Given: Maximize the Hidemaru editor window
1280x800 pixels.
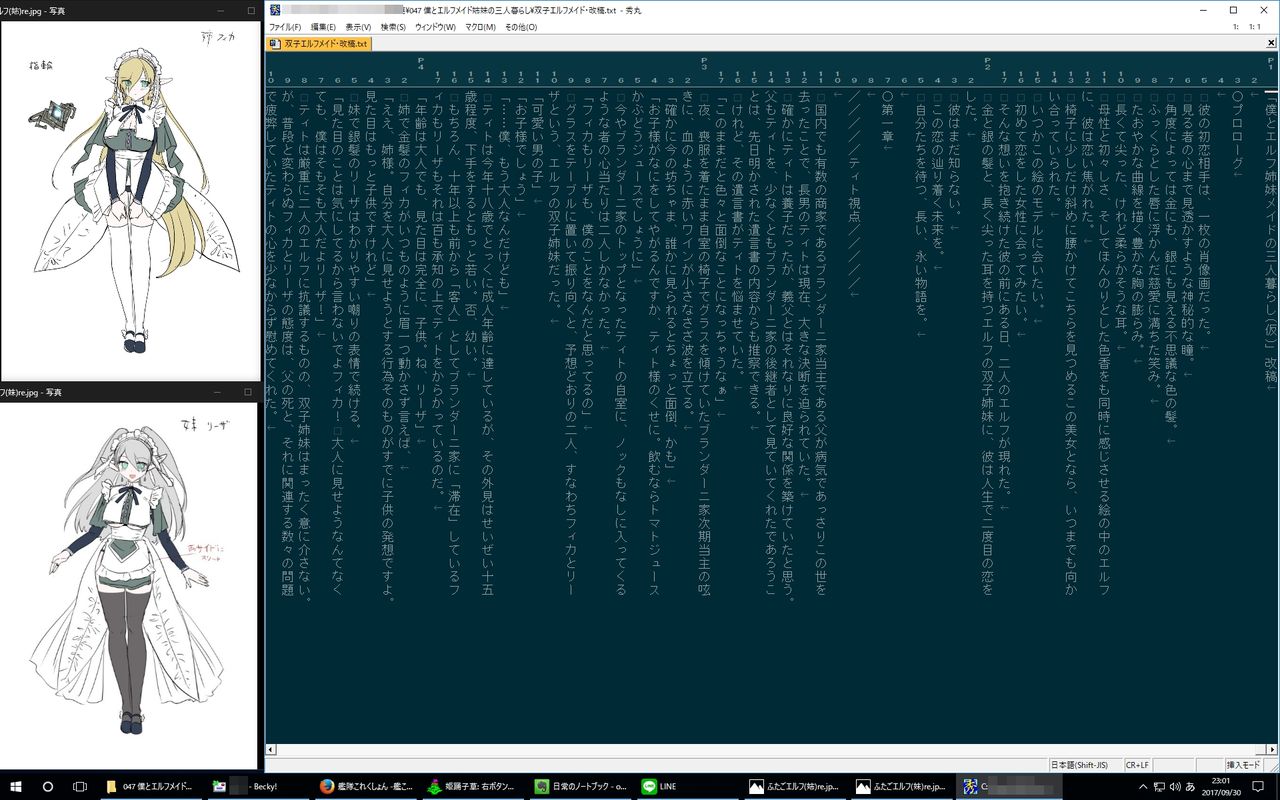Looking at the screenshot, I should 1234,10.
